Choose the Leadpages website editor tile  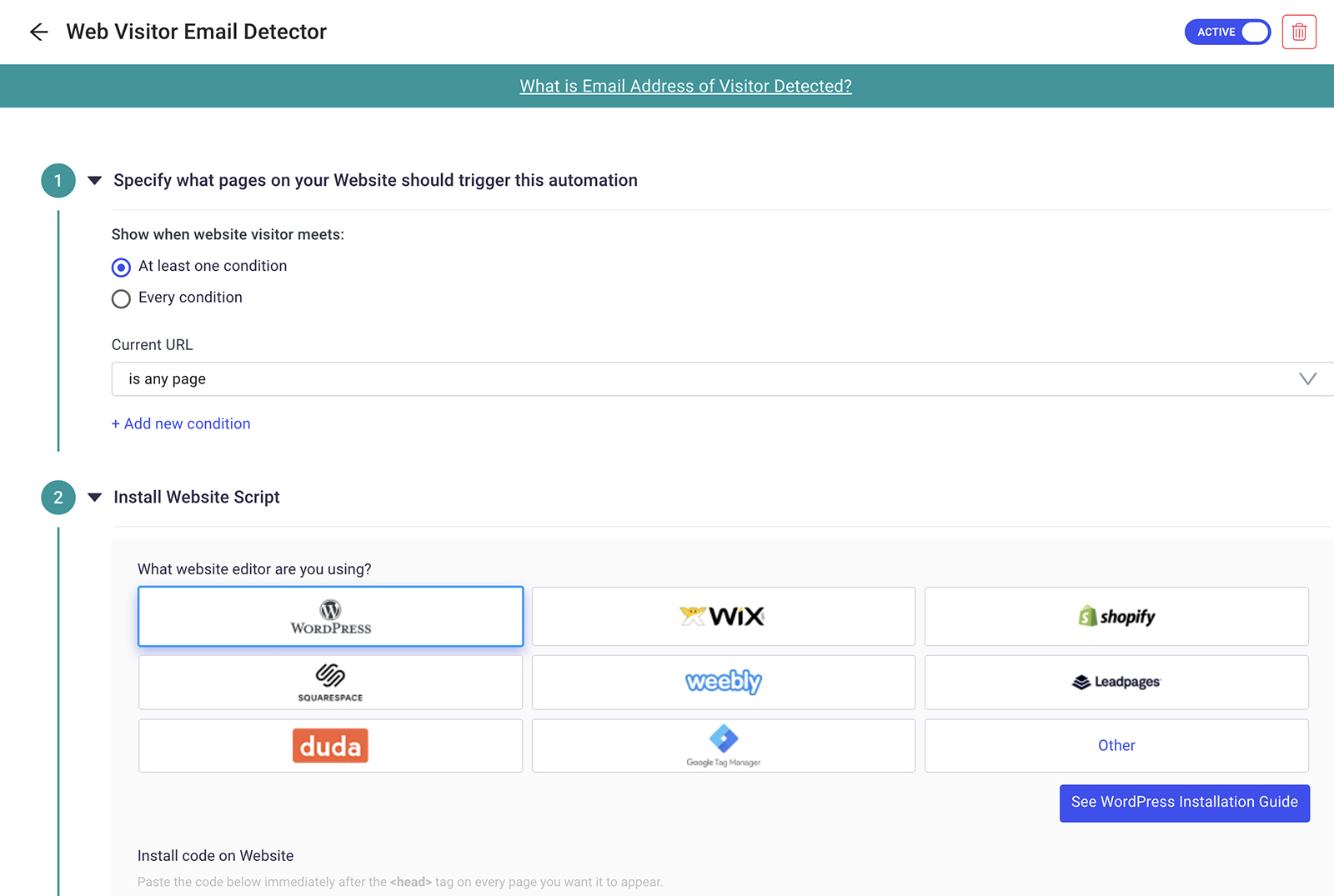click(x=1116, y=683)
